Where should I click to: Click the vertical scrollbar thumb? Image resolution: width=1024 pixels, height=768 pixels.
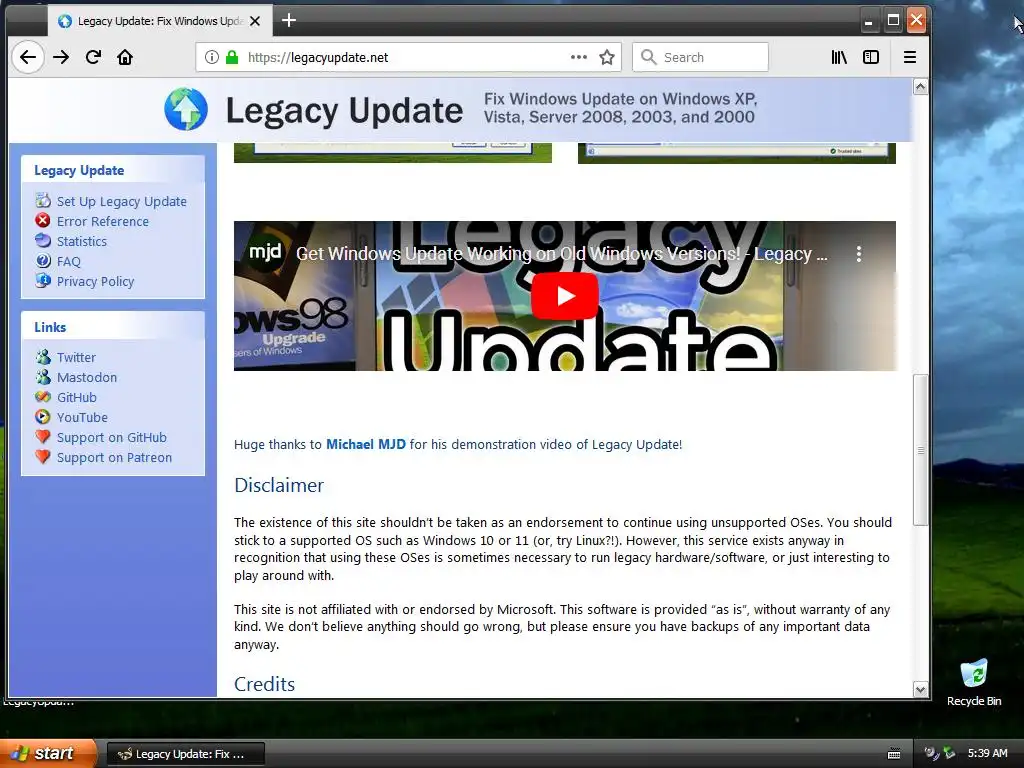920,450
